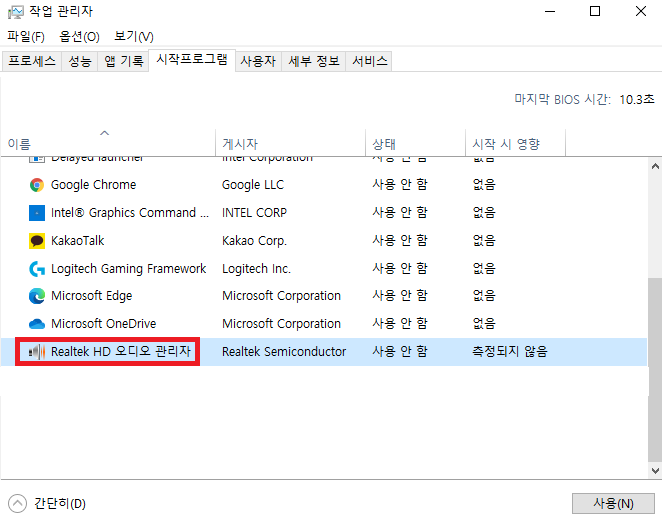The width and height of the screenshot is (662, 527).
Task: Switch to the 성능 tab
Action: [80, 61]
